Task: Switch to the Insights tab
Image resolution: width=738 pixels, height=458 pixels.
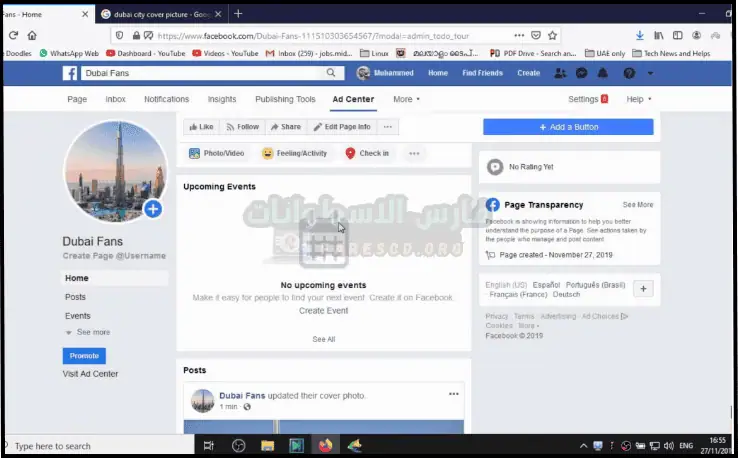Action: point(222,99)
